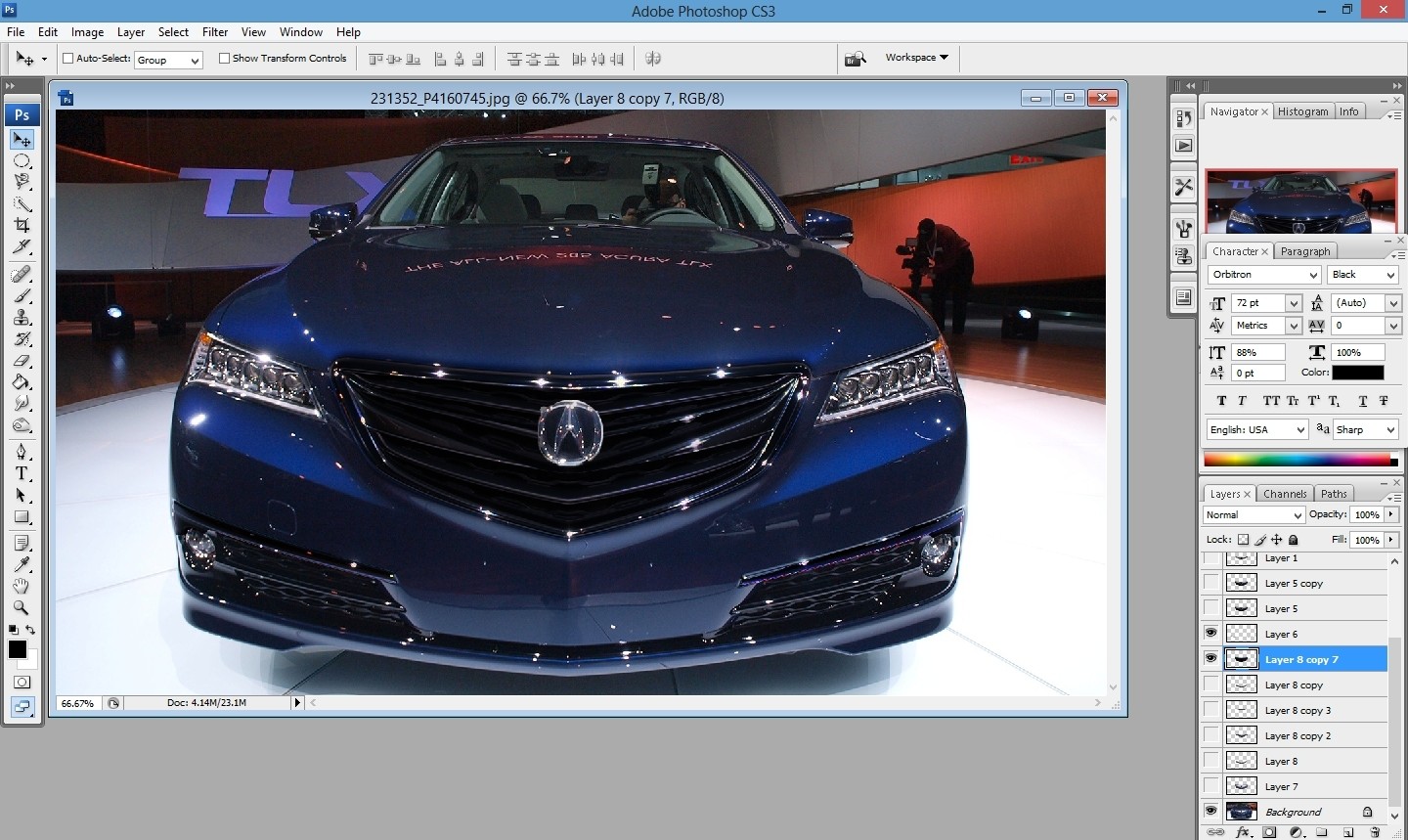Select the Eraser tool
Screen dimensions: 1408x840
[x=22, y=361]
